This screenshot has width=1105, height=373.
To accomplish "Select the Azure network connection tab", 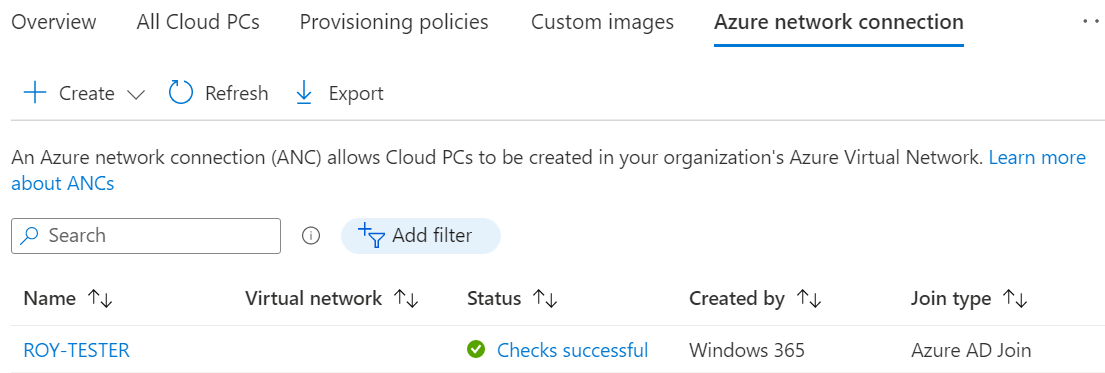I will 839,22.
